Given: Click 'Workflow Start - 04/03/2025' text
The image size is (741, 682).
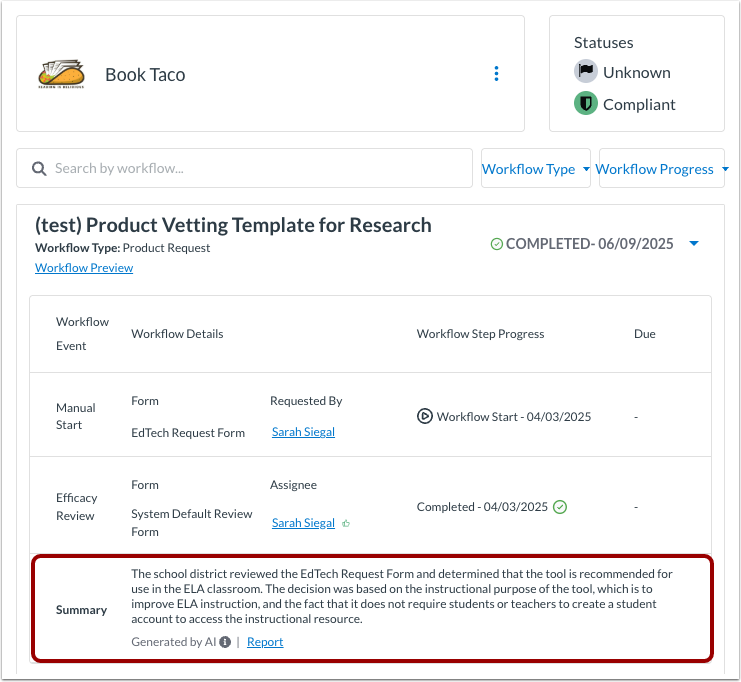Looking at the screenshot, I should point(514,417).
